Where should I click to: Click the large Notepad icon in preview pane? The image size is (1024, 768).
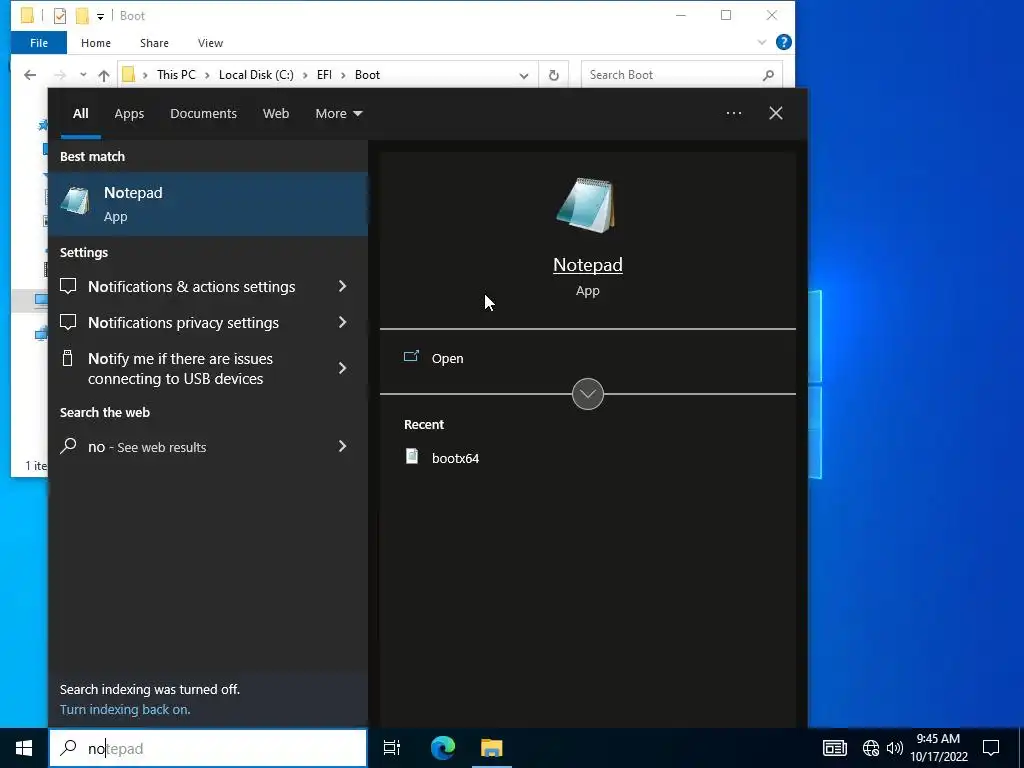click(x=586, y=205)
